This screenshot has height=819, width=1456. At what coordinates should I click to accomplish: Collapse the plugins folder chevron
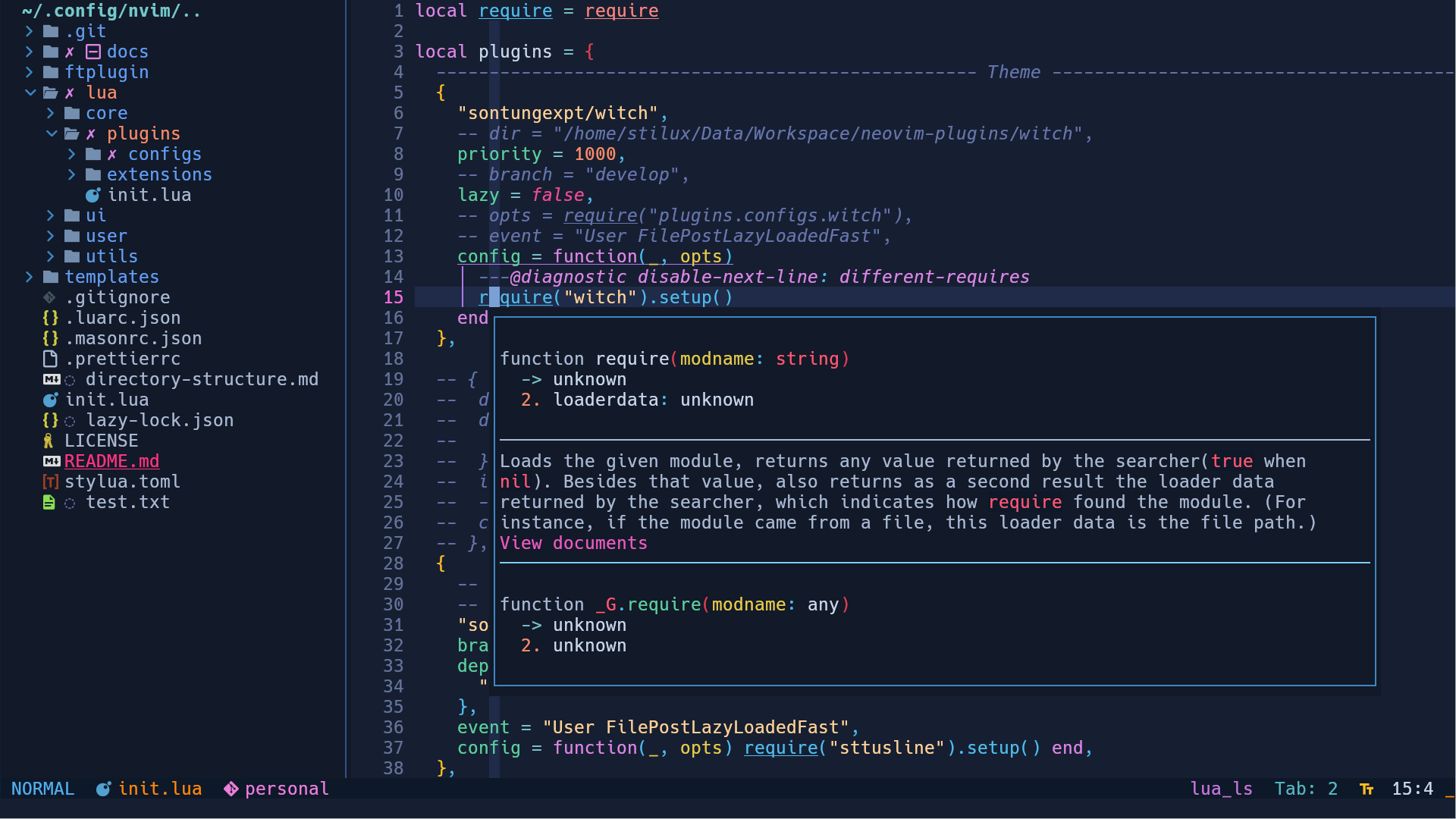pos(52,133)
